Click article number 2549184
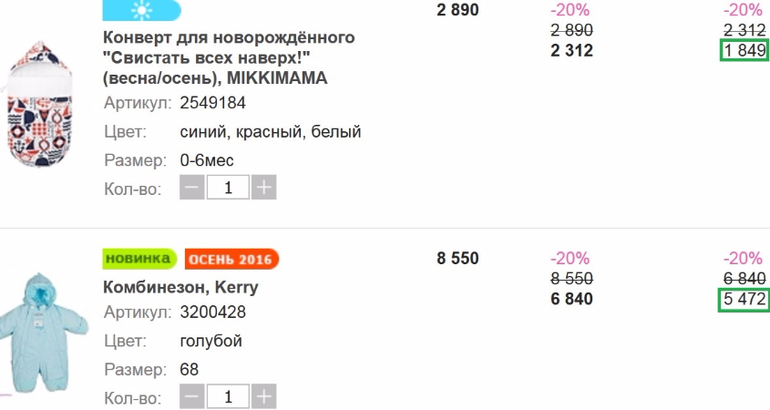 [213, 103]
